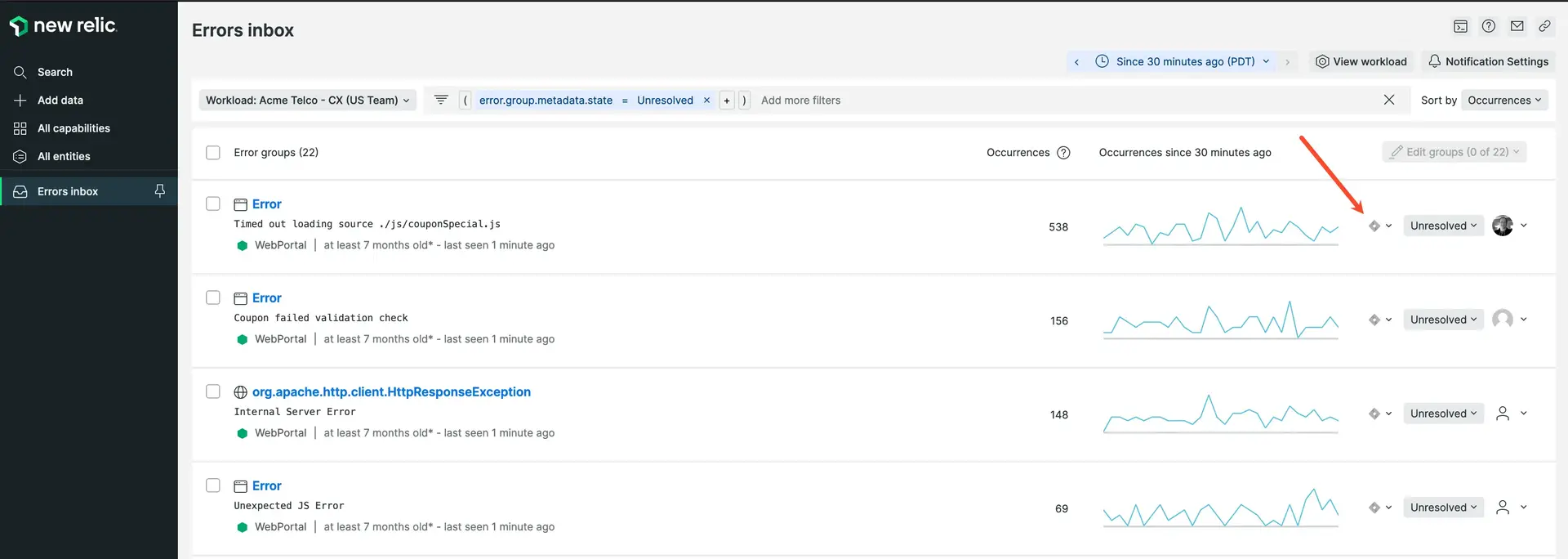This screenshot has width=1568, height=559.
Task: Copy permalink using the link icon
Action: point(1544,26)
